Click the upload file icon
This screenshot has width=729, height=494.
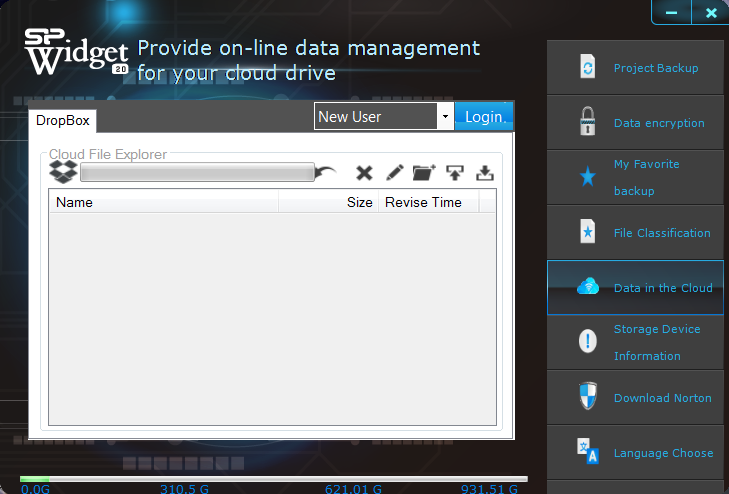pyautogui.click(x=455, y=173)
